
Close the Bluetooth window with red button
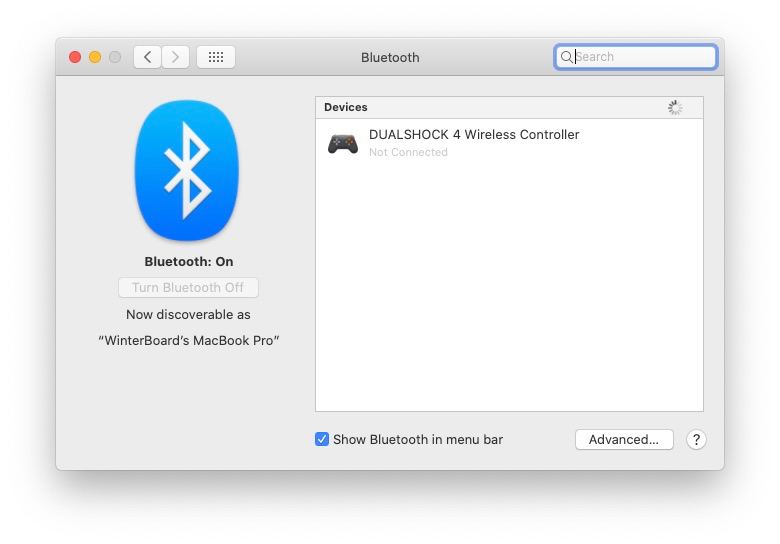(75, 57)
